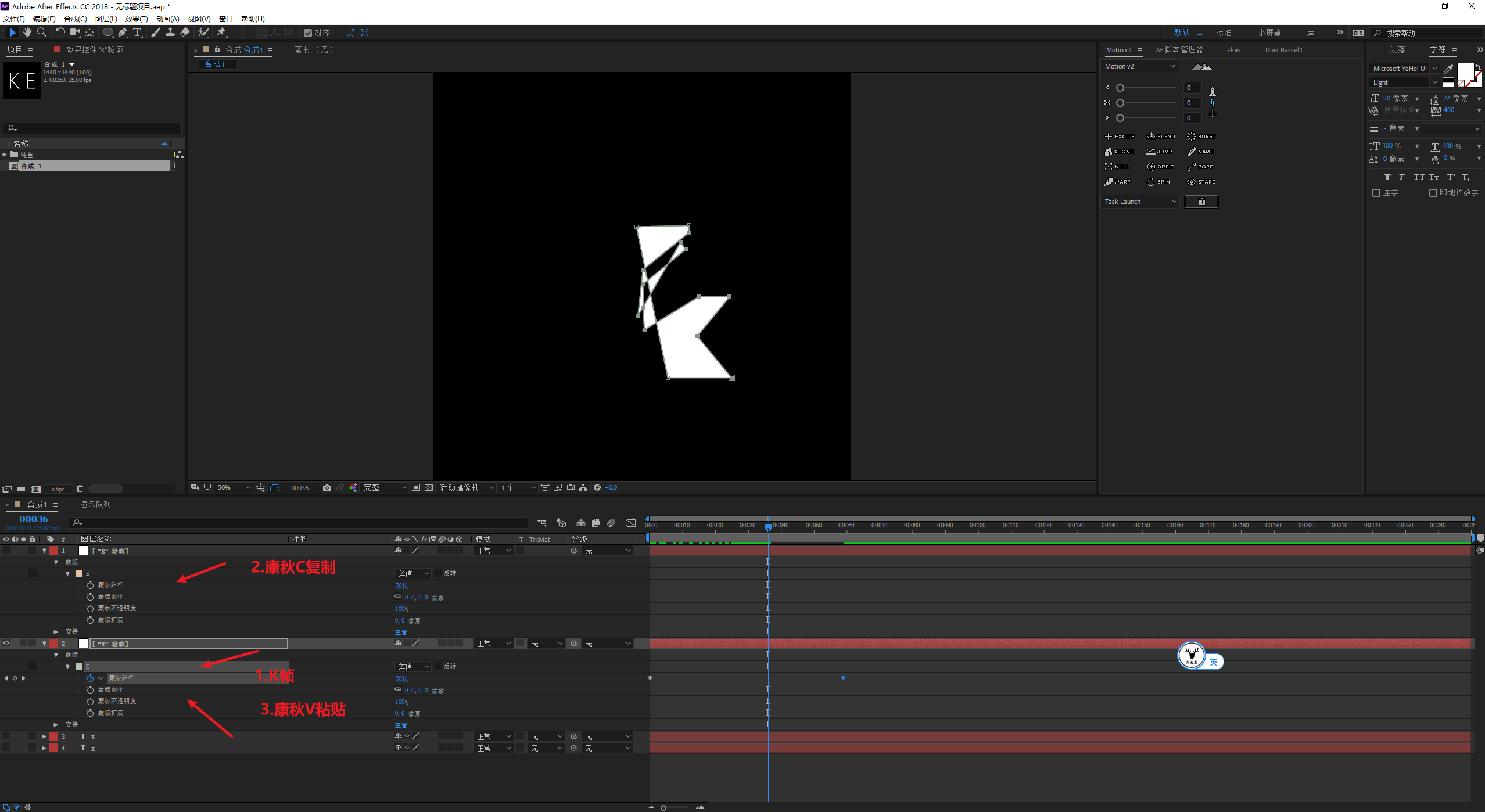
Task: Toggle layer 3 T text visibility
Action: [x=7, y=736]
